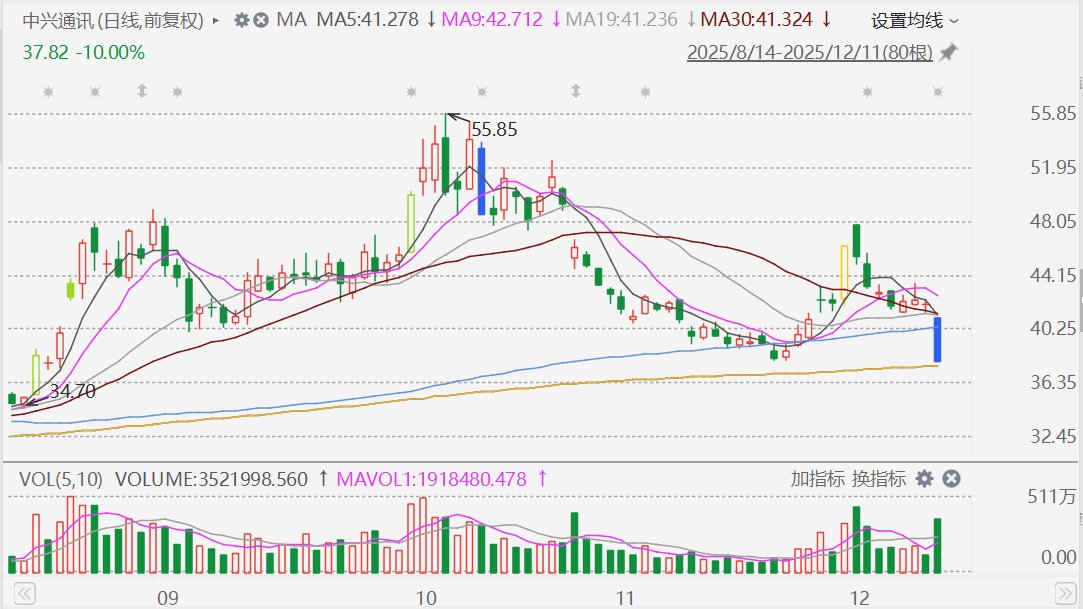The image size is (1083, 609).
Task: Open the 2025/8/14-2025/12/11 date range selector
Action: tap(808, 52)
